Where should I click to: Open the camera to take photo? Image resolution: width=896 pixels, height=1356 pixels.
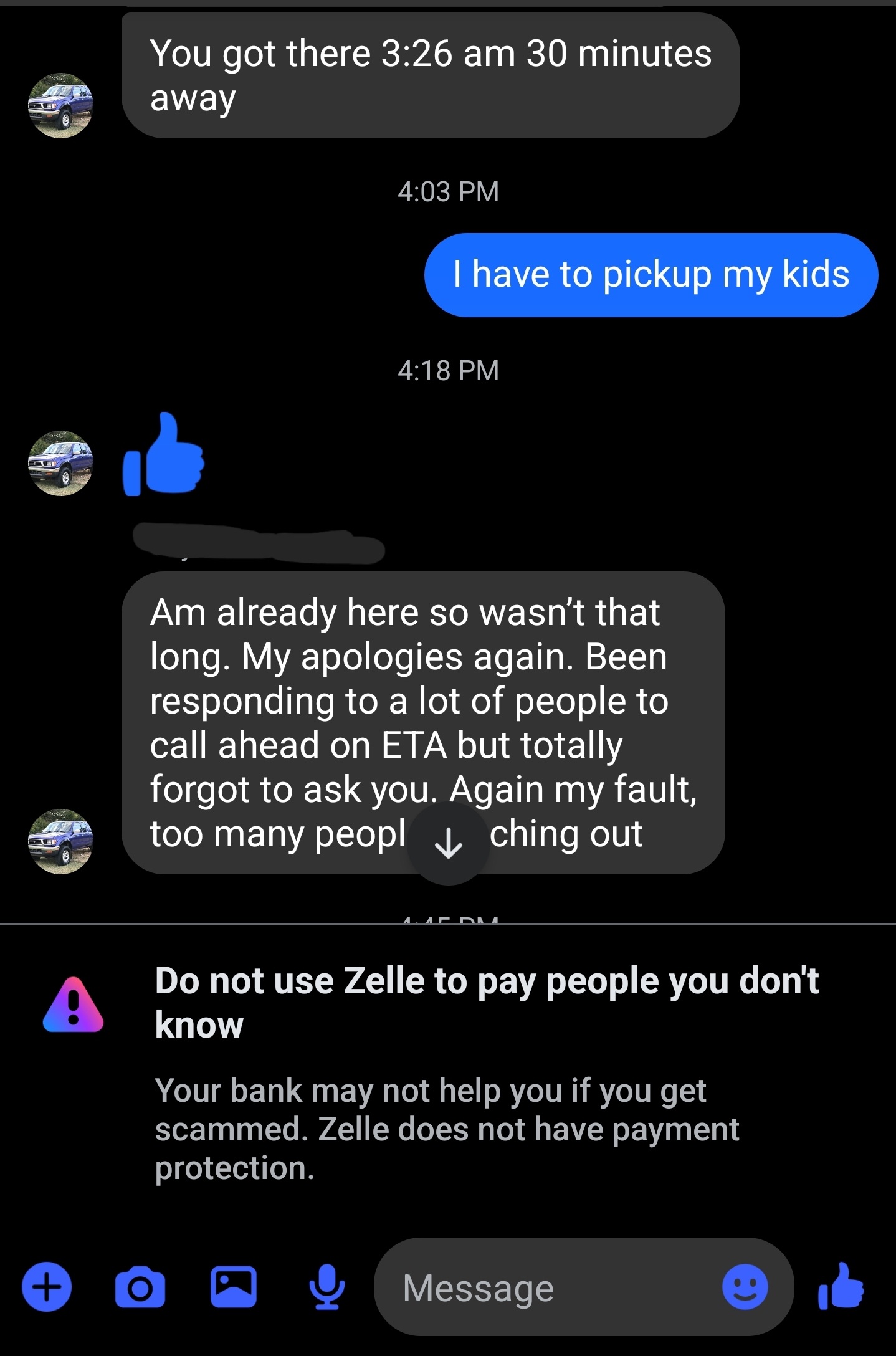[x=140, y=1287]
